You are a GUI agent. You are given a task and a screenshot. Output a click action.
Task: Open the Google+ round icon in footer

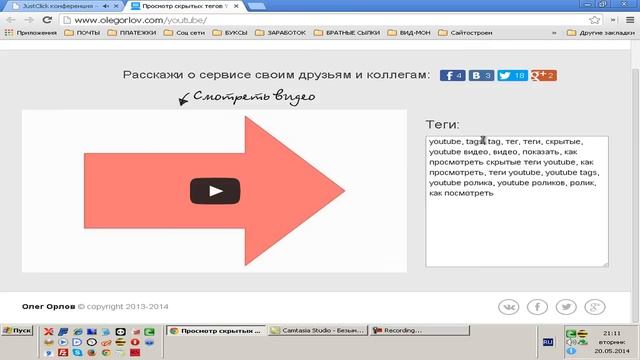[x=595, y=307]
